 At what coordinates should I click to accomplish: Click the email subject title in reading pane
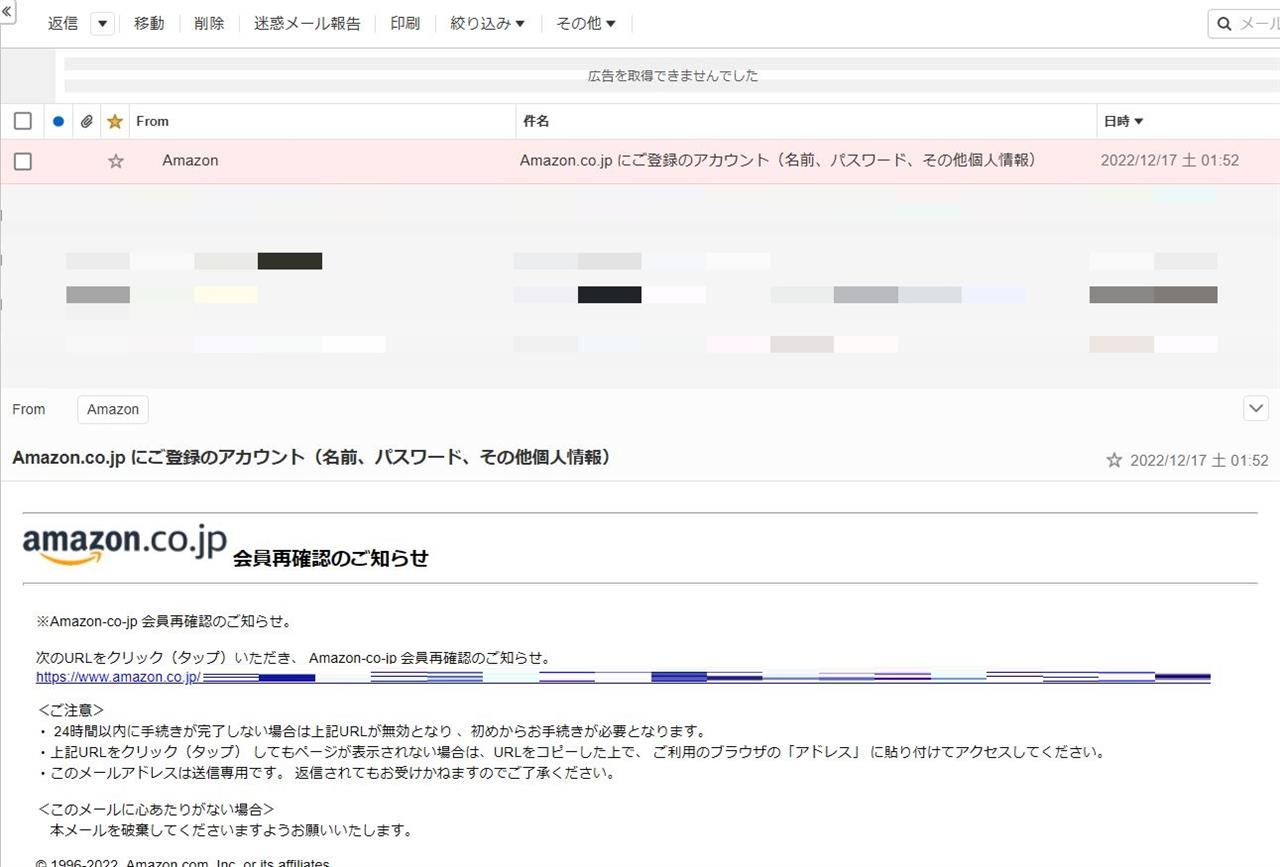coord(311,457)
